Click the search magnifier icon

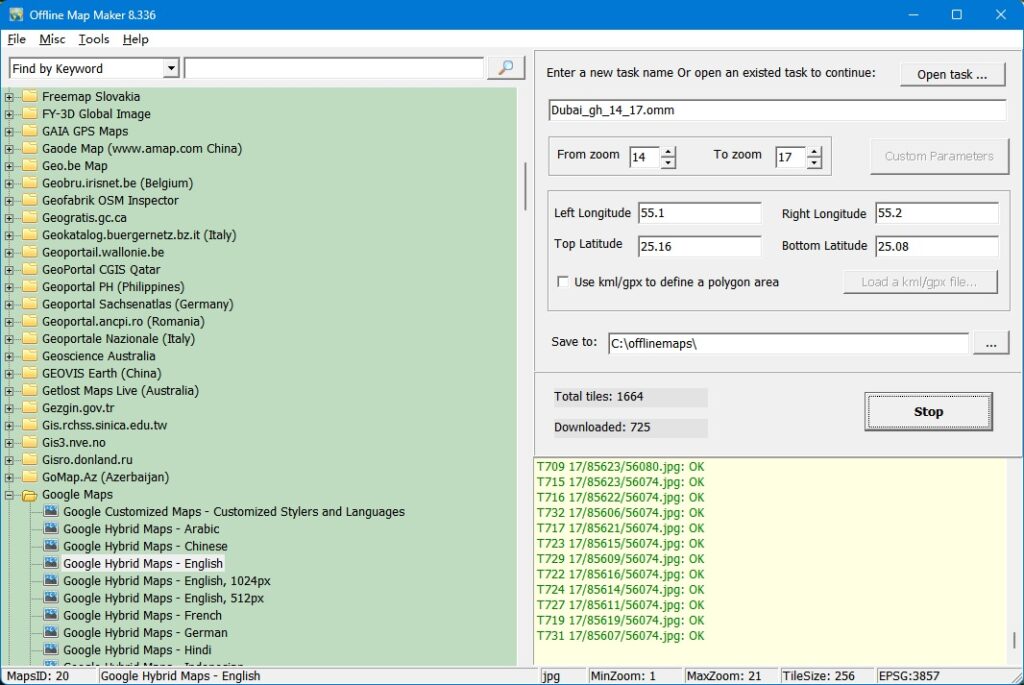(505, 67)
